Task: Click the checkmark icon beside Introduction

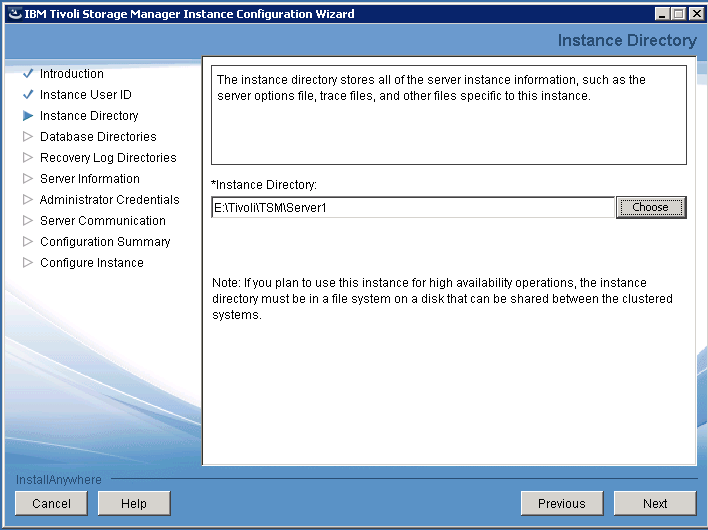Action: click(28, 73)
